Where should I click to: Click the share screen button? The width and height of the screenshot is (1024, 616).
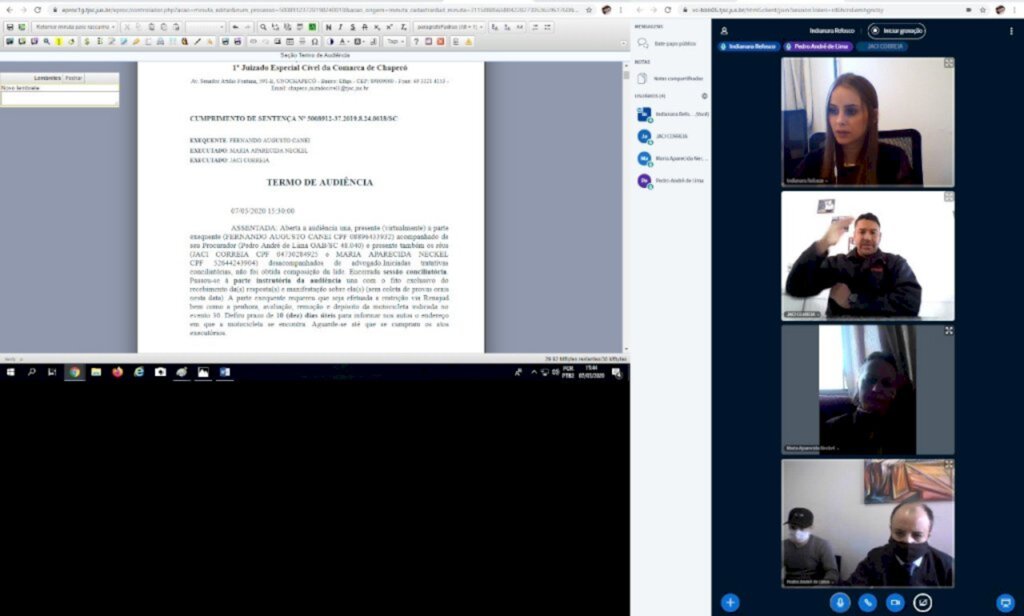pyautogui.click(x=923, y=602)
